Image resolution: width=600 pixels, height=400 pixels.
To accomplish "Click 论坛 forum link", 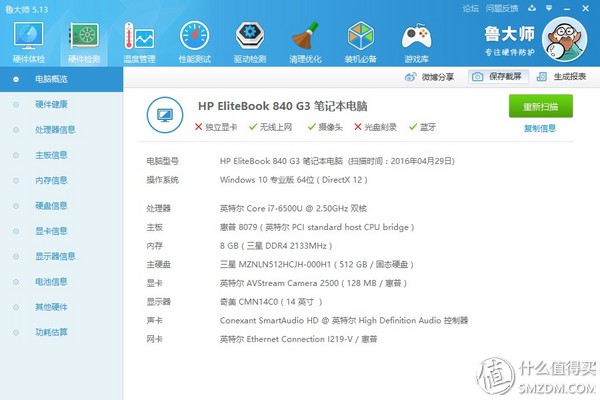I will point(470,8).
